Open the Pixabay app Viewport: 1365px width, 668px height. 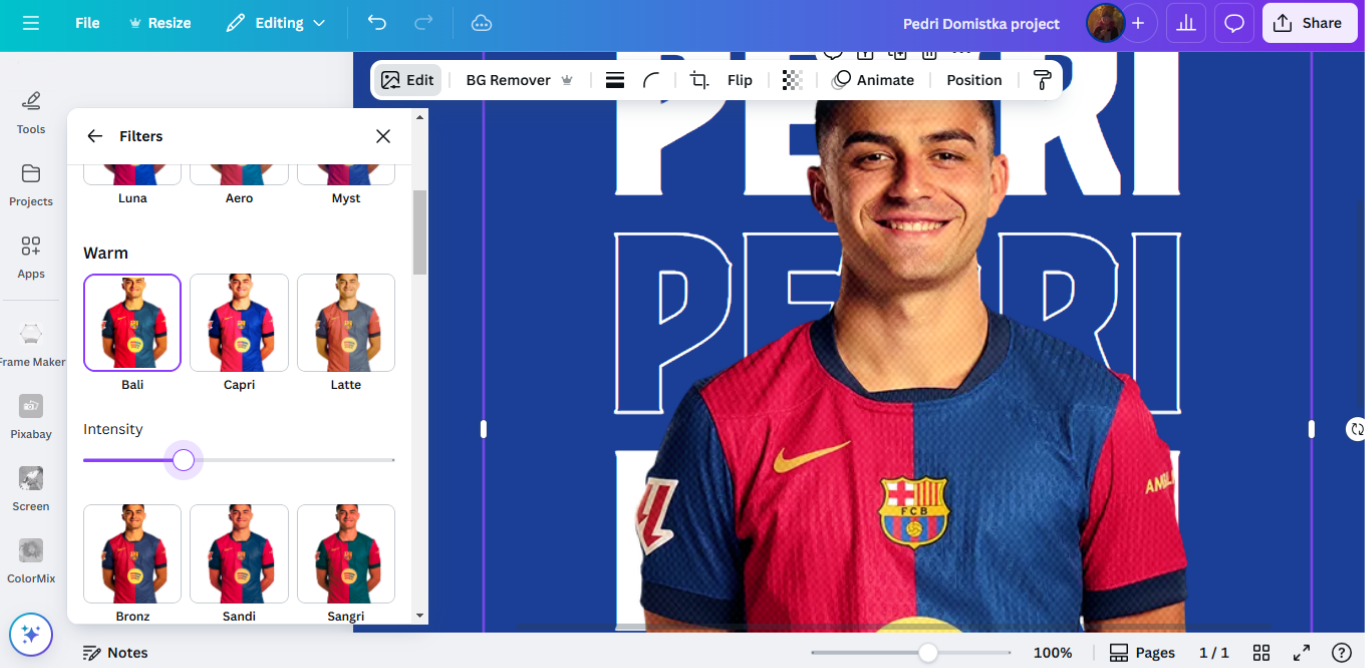31,417
